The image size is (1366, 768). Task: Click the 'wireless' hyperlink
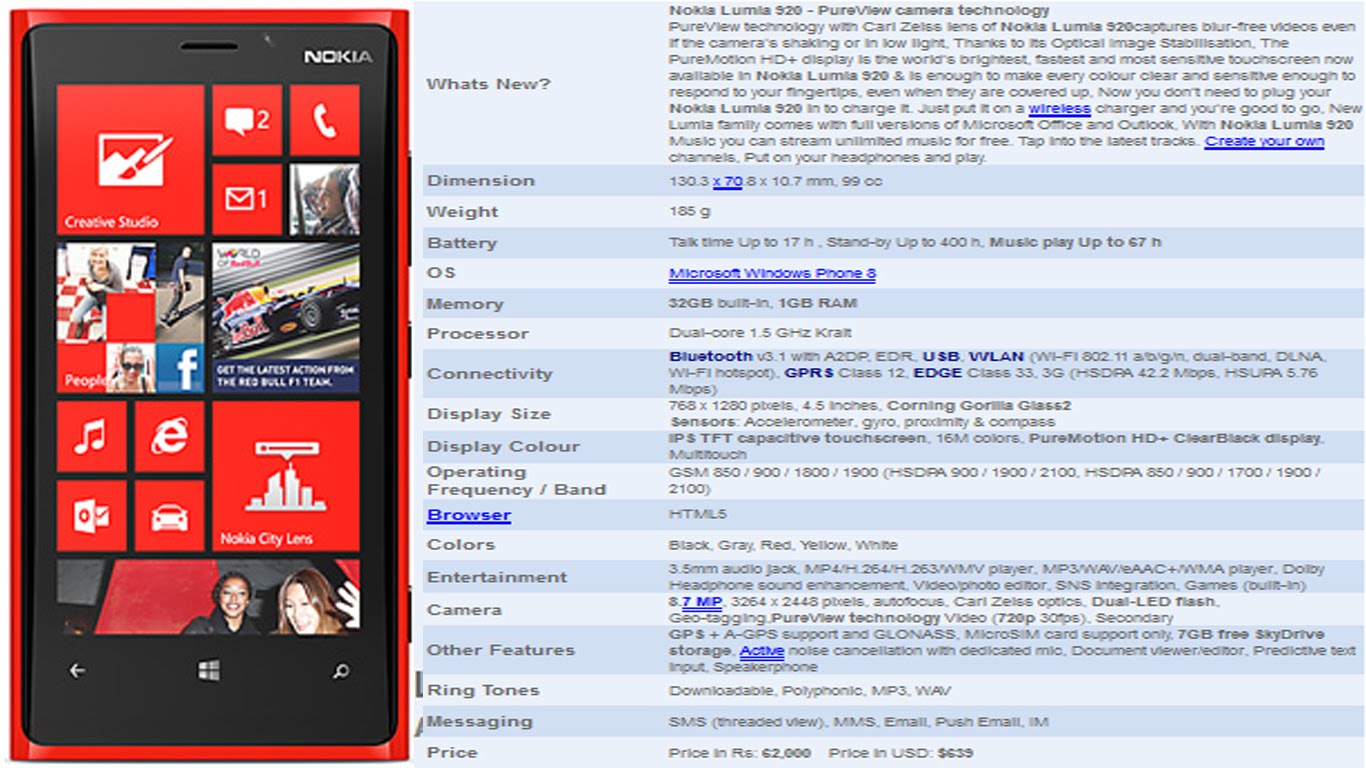tap(1059, 108)
